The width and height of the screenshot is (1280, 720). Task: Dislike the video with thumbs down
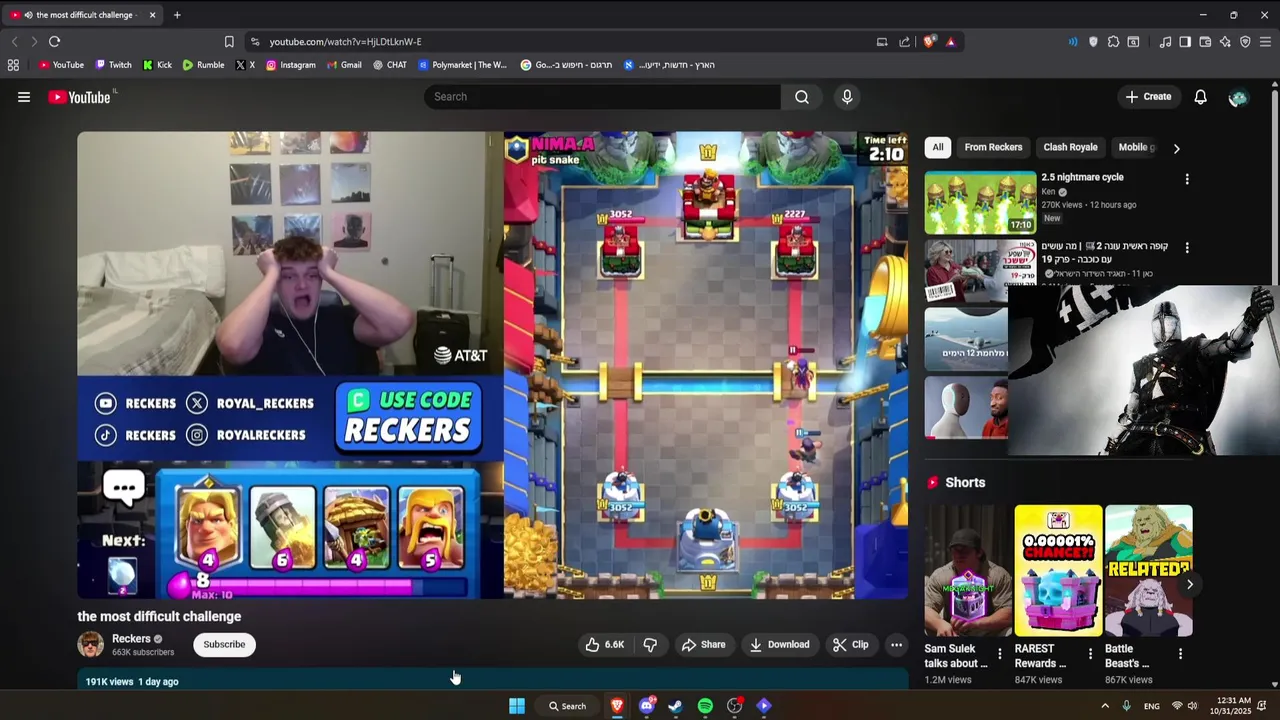(x=650, y=645)
